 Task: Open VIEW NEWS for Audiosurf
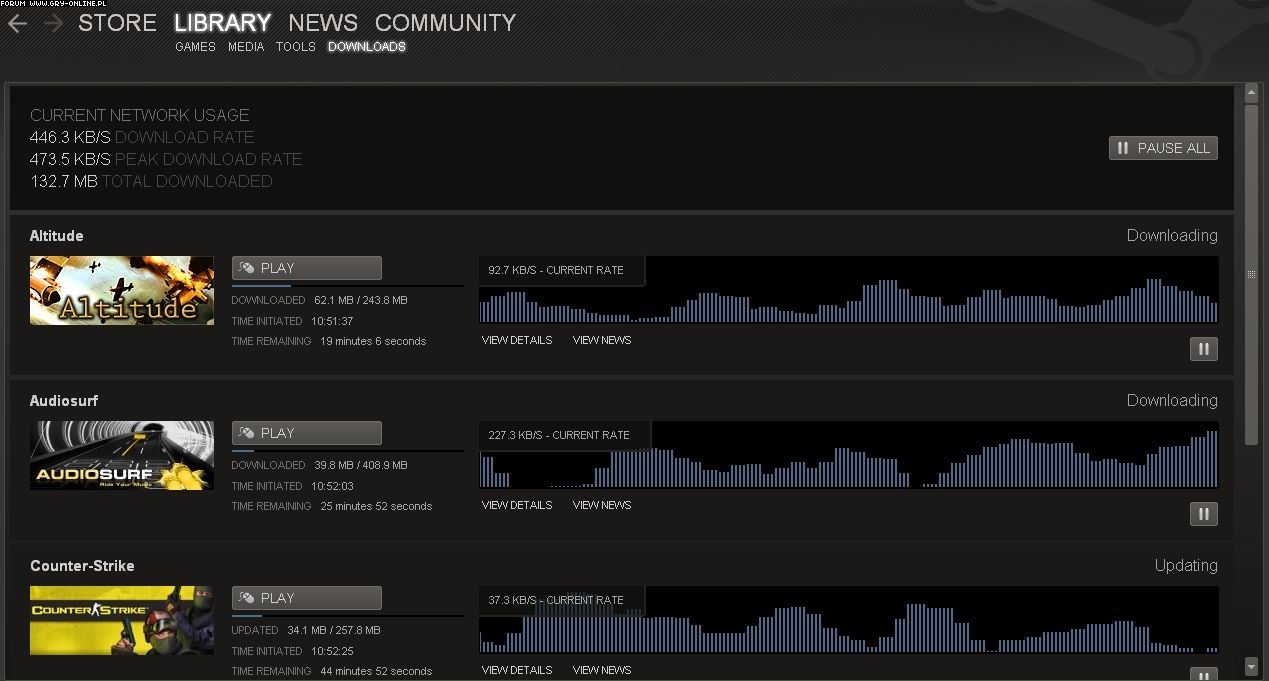(x=602, y=505)
